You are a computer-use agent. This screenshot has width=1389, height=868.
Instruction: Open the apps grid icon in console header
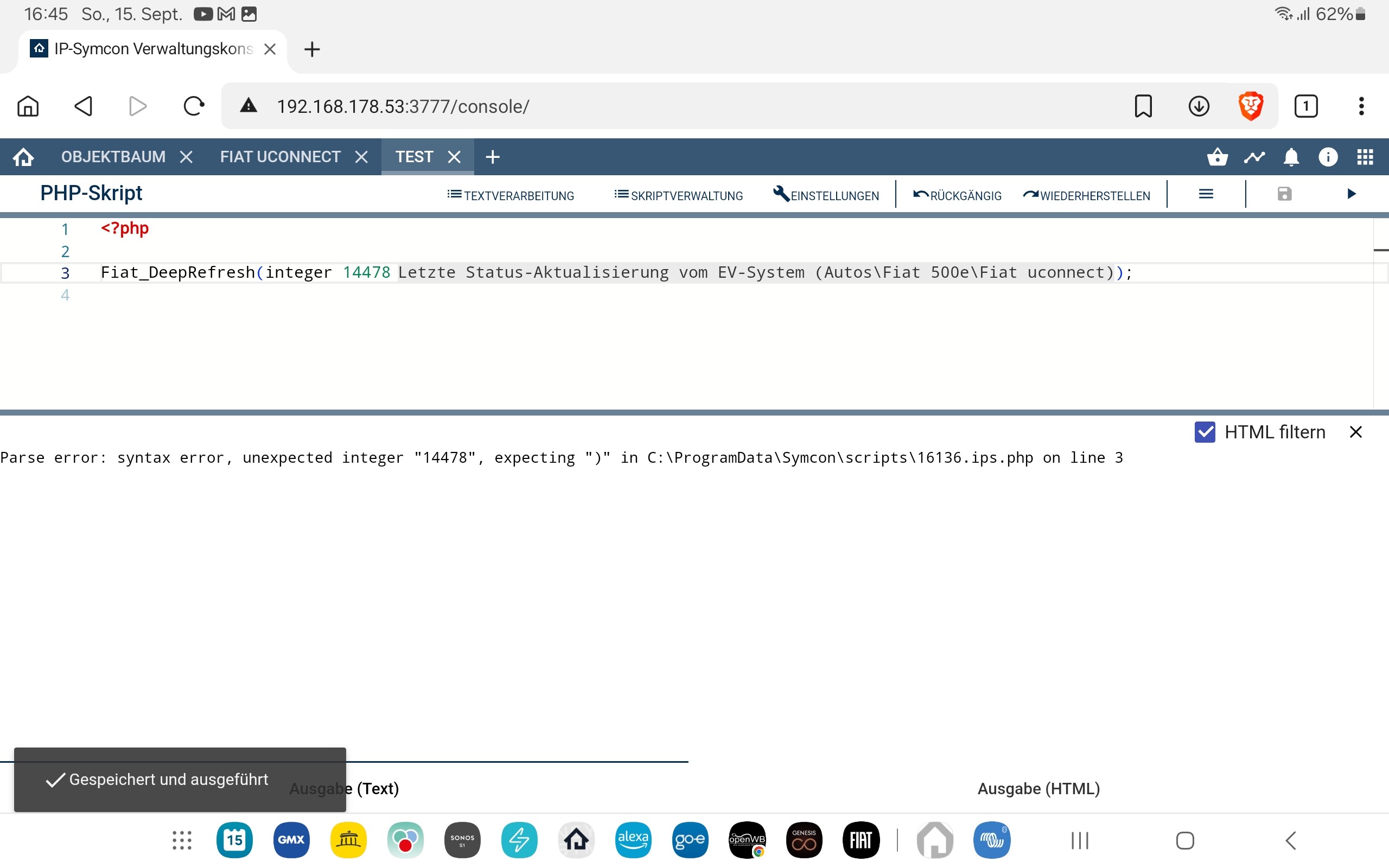tap(1365, 157)
